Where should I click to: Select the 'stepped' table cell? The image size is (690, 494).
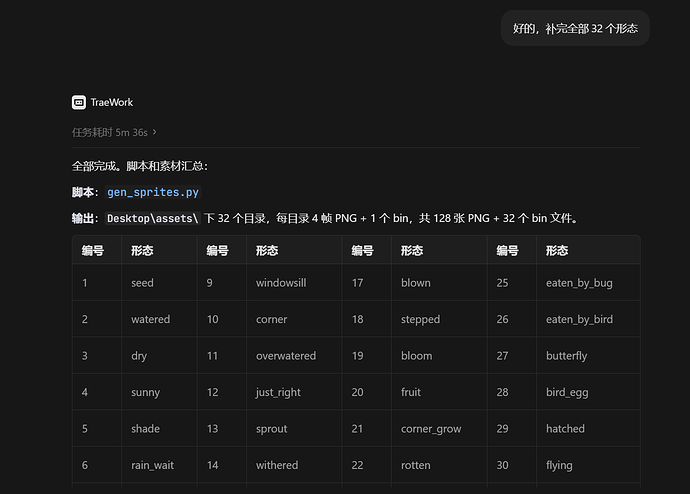439,319
